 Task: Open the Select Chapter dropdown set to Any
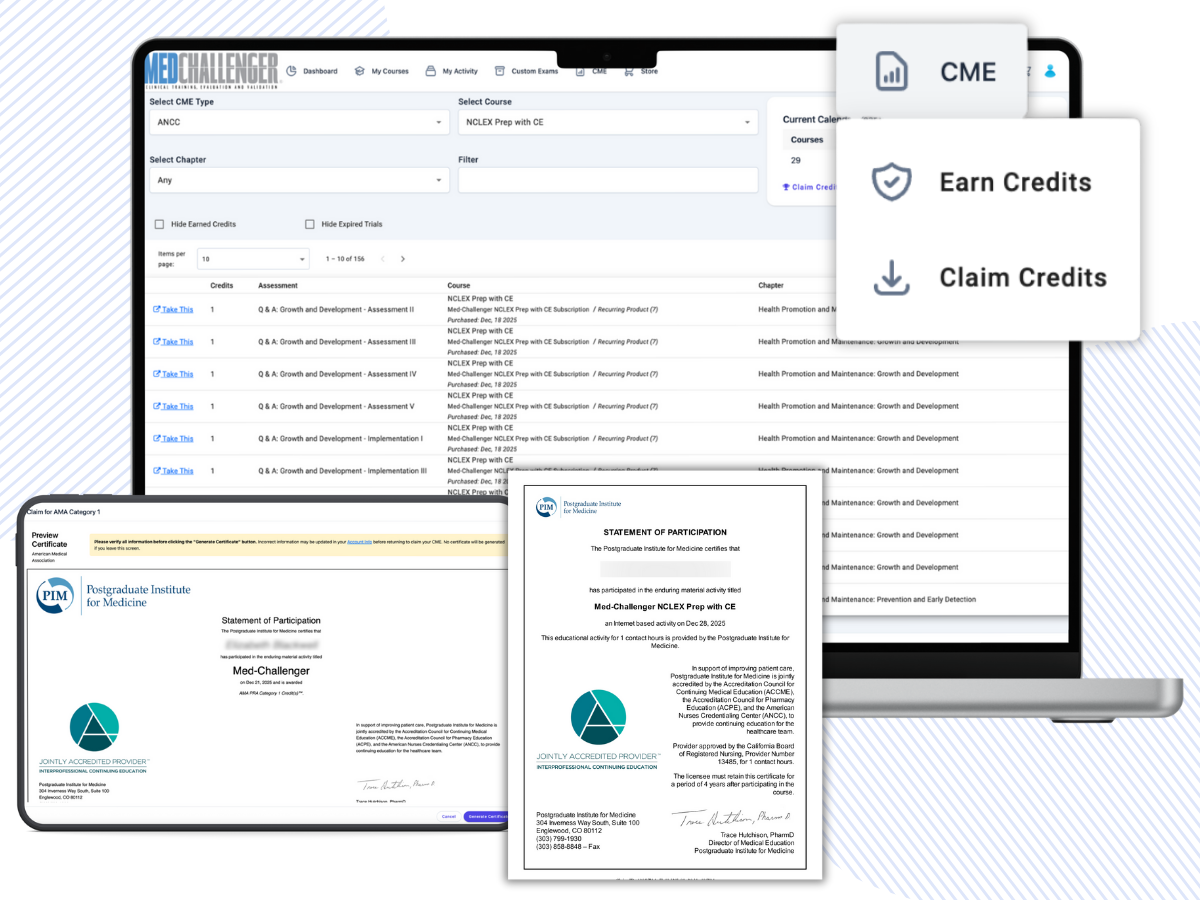coord(300,180)
